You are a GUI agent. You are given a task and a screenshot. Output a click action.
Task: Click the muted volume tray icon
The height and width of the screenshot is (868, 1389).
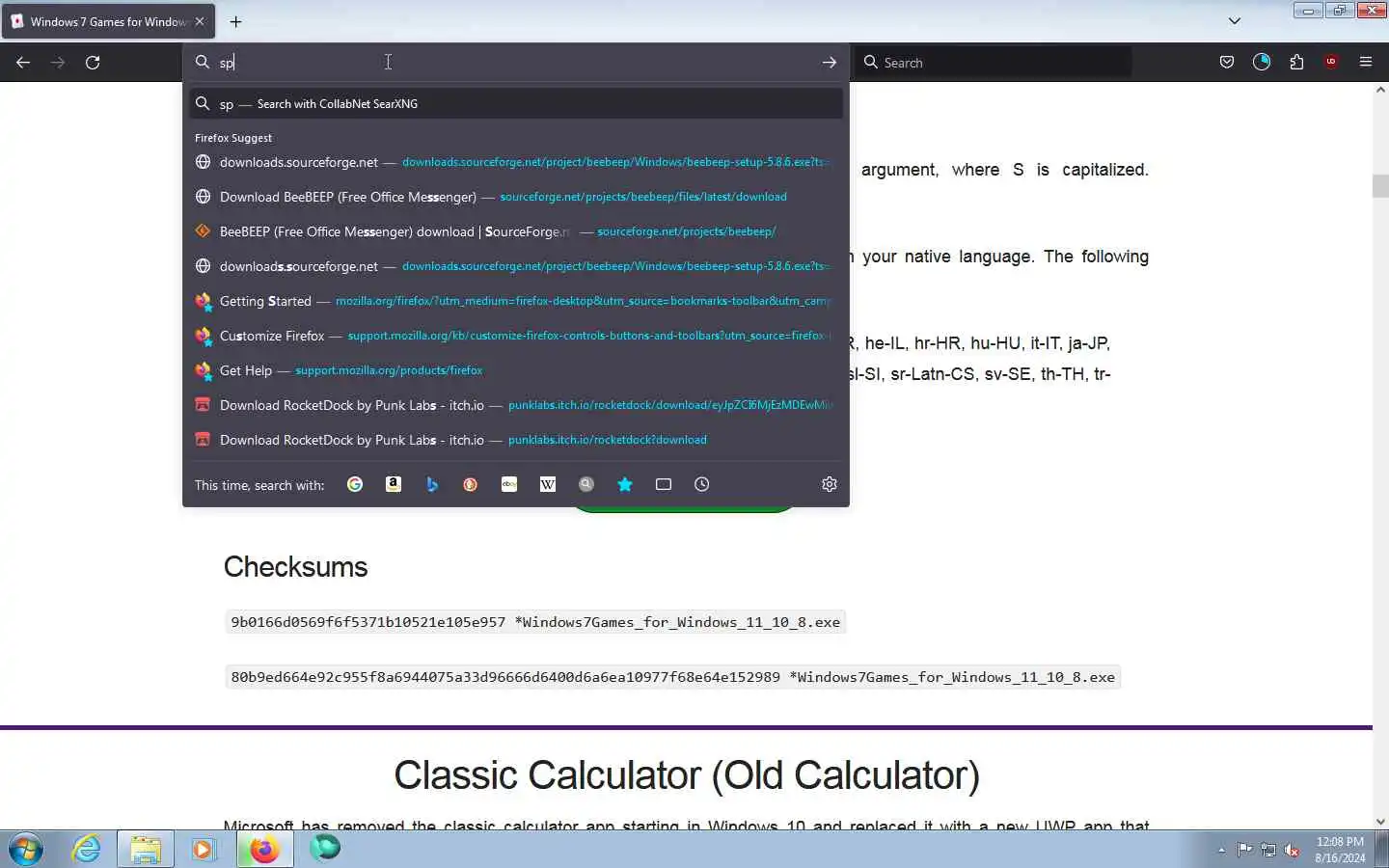tap(1293, 850)
